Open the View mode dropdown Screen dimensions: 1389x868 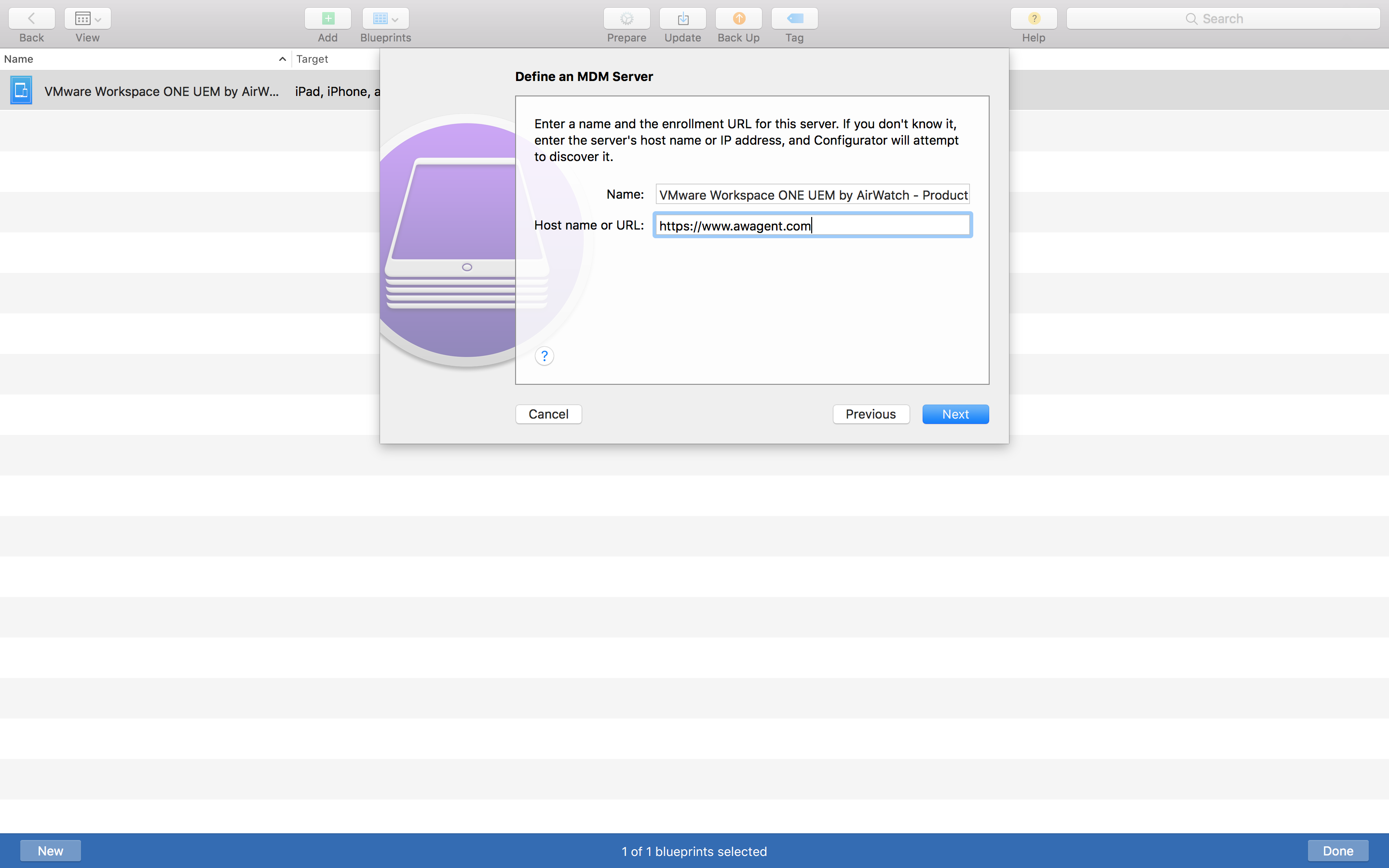click(87, 19)
